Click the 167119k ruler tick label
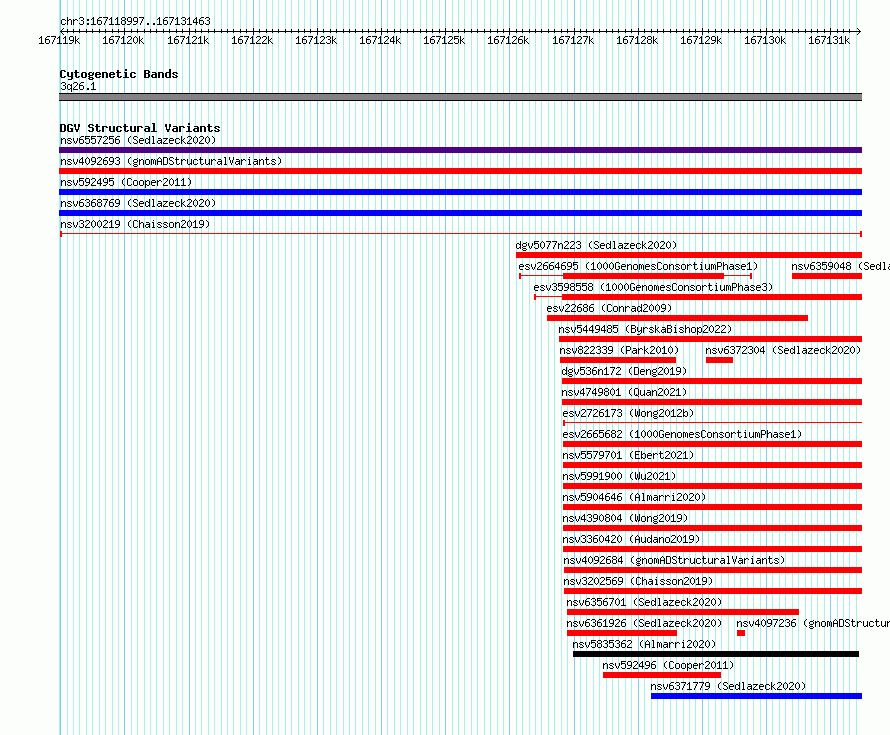Screen dimensions: 890x735 pos(59,40)
